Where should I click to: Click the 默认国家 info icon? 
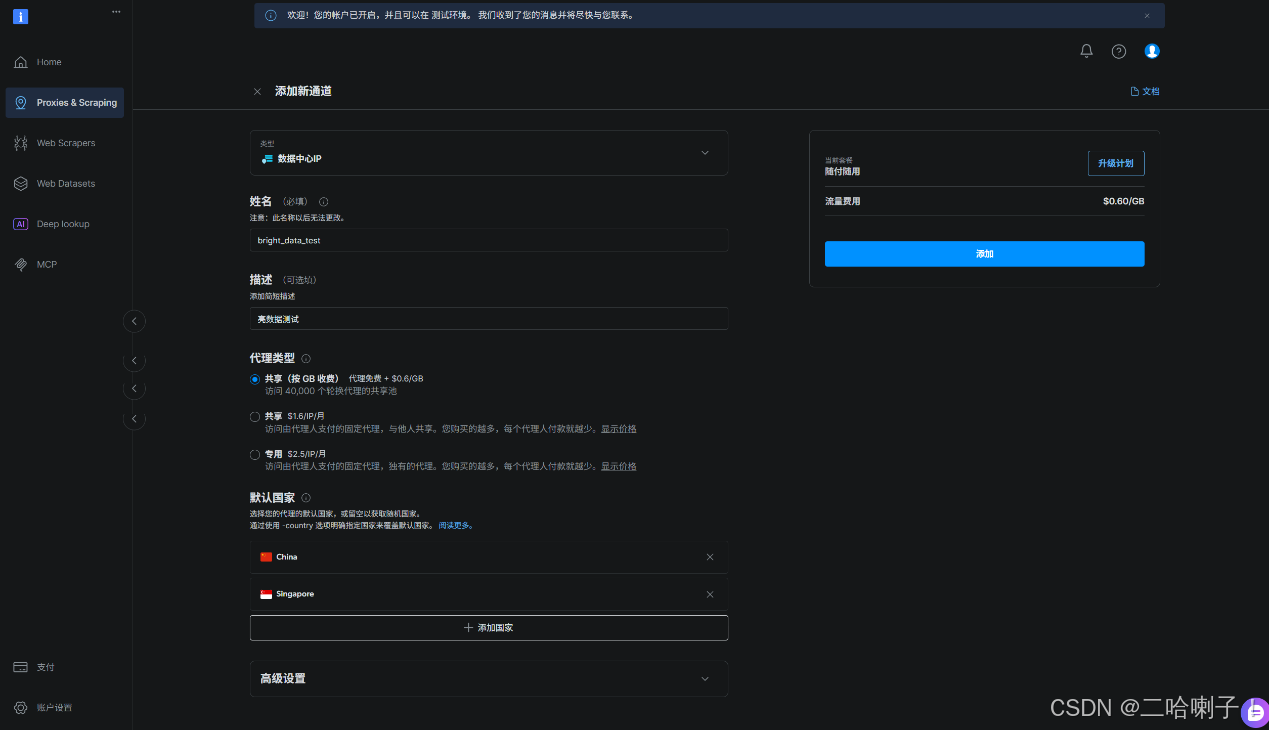[306, 497]
